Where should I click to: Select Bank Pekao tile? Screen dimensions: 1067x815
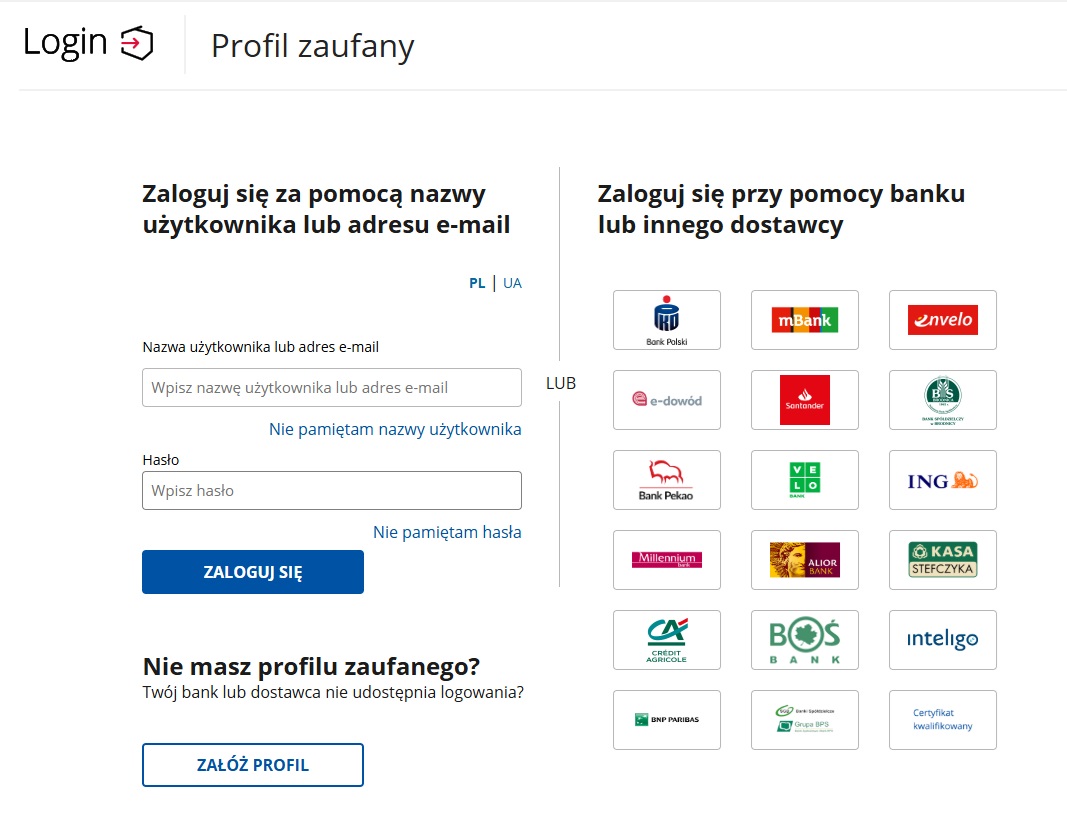666,480
